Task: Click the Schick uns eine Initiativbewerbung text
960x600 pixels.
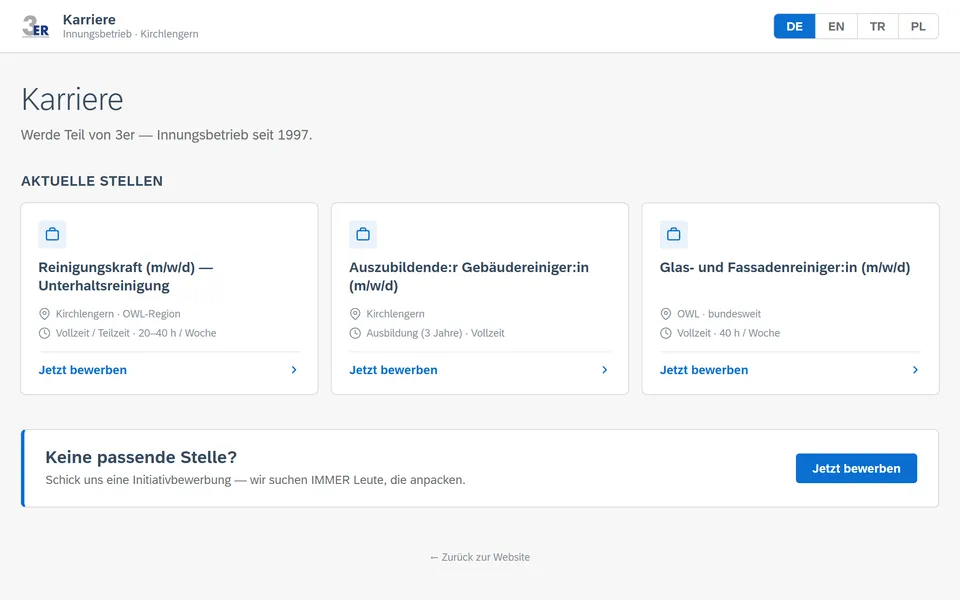Action: pyautogui.click(x=255, y=480)
